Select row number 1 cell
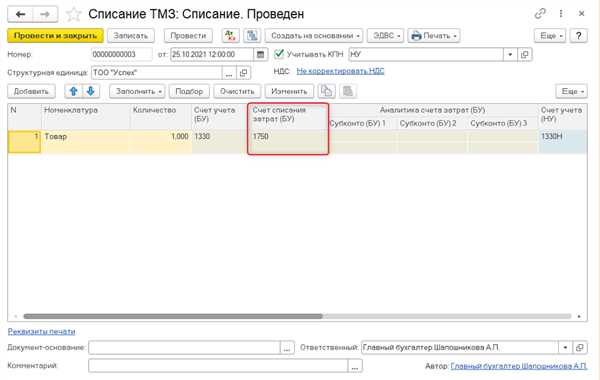Viewport: 600px width, 380px height. pos(24,141)
